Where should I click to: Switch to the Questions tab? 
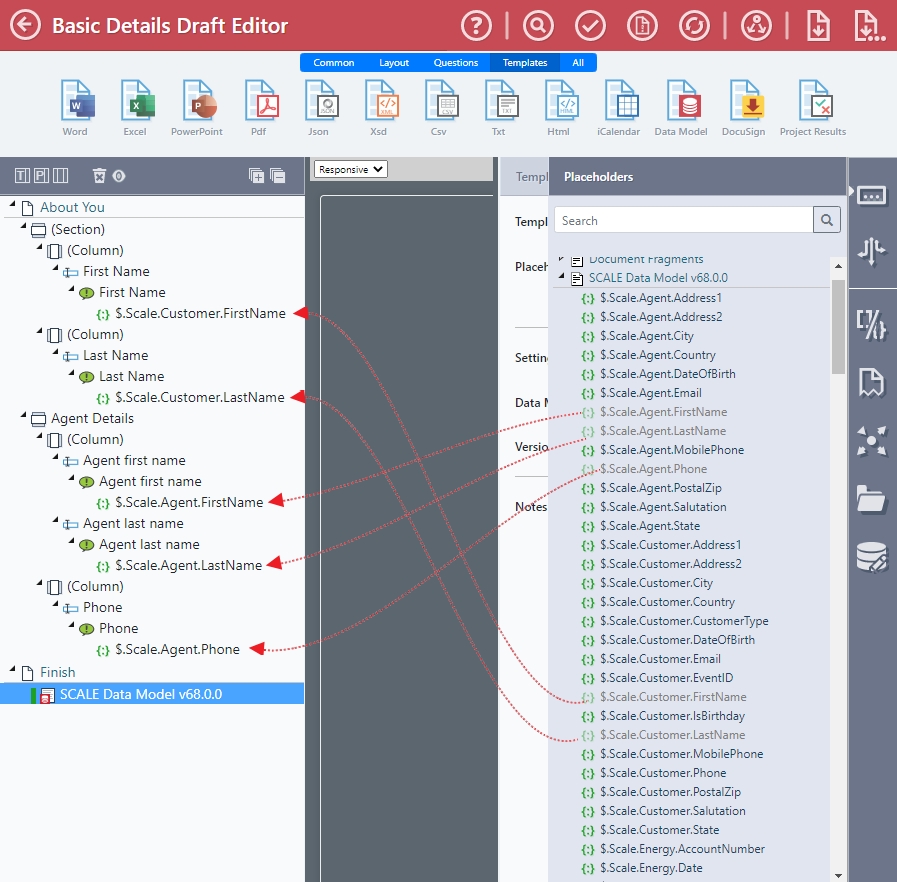click(455, 63)
